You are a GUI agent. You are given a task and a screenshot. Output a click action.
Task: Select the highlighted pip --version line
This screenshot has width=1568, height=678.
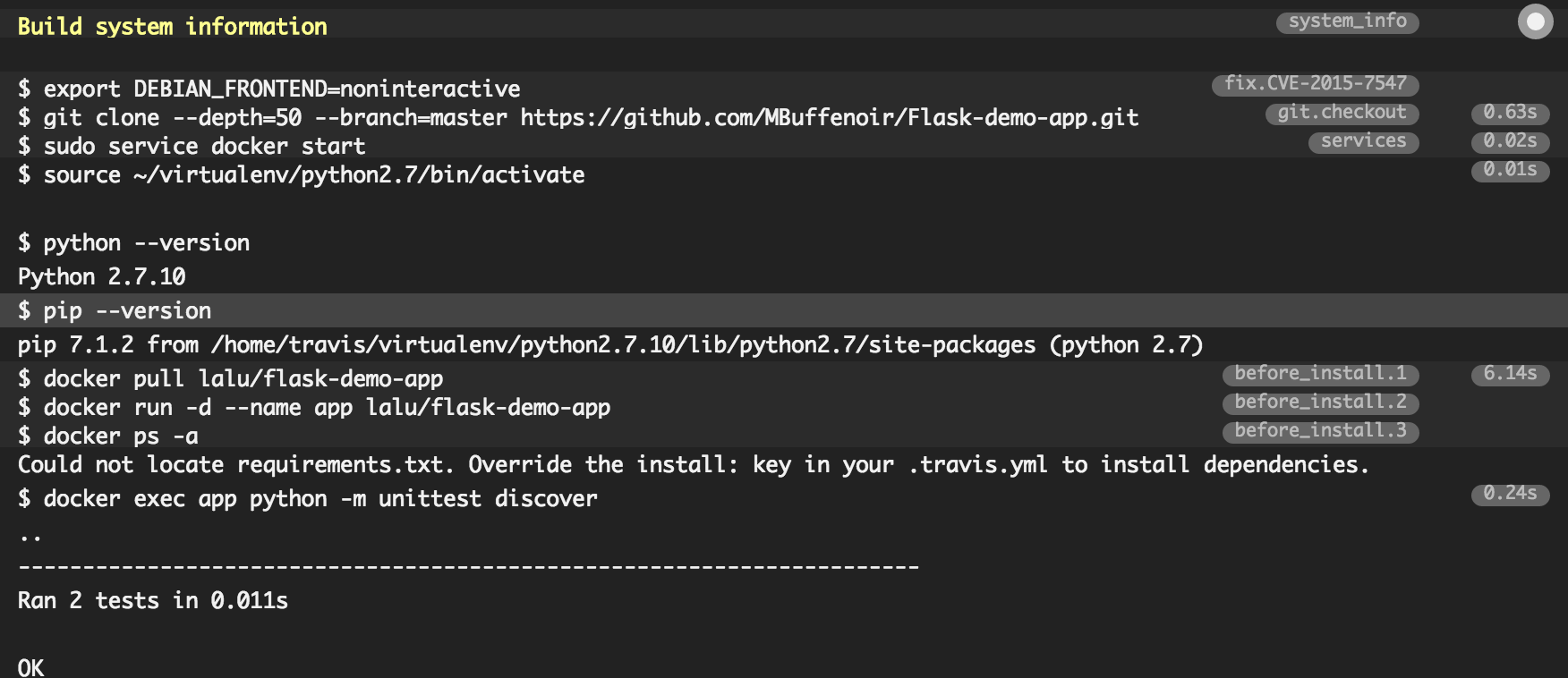(784, 310)
